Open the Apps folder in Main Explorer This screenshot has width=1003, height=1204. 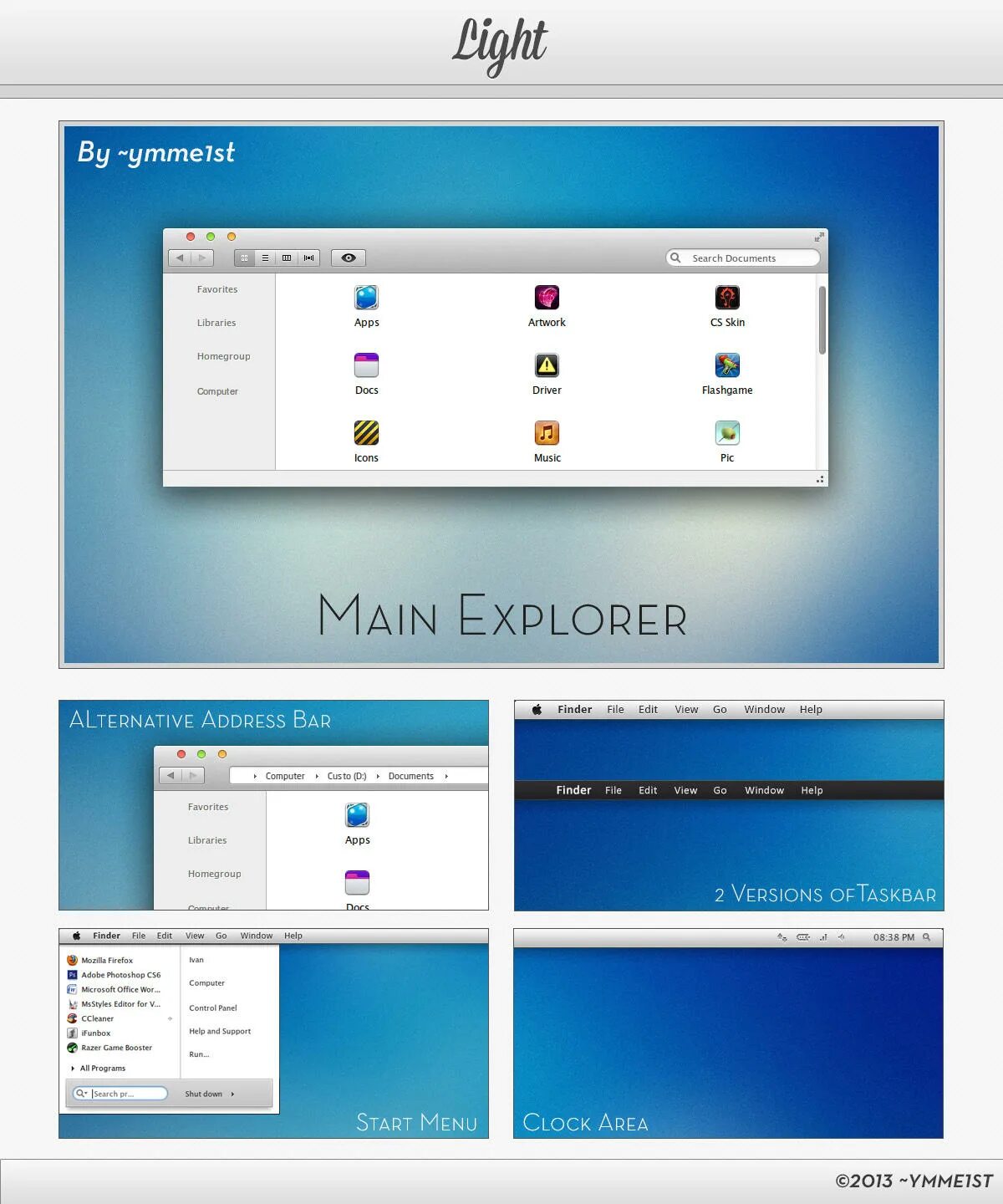tap(366, 298)
